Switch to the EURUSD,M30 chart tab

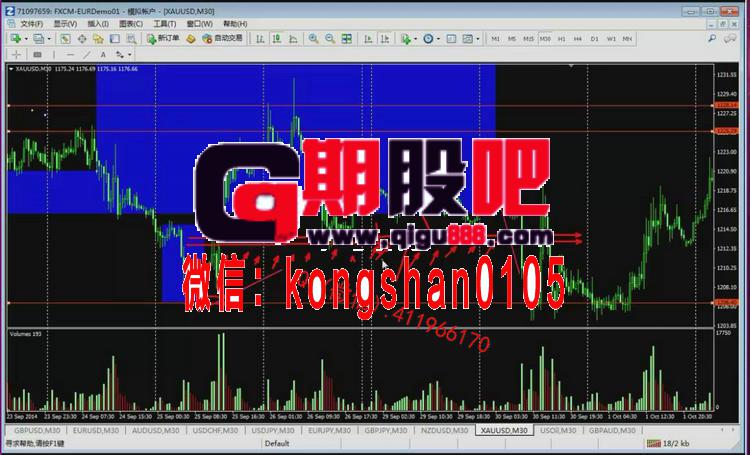pos(95,430)
